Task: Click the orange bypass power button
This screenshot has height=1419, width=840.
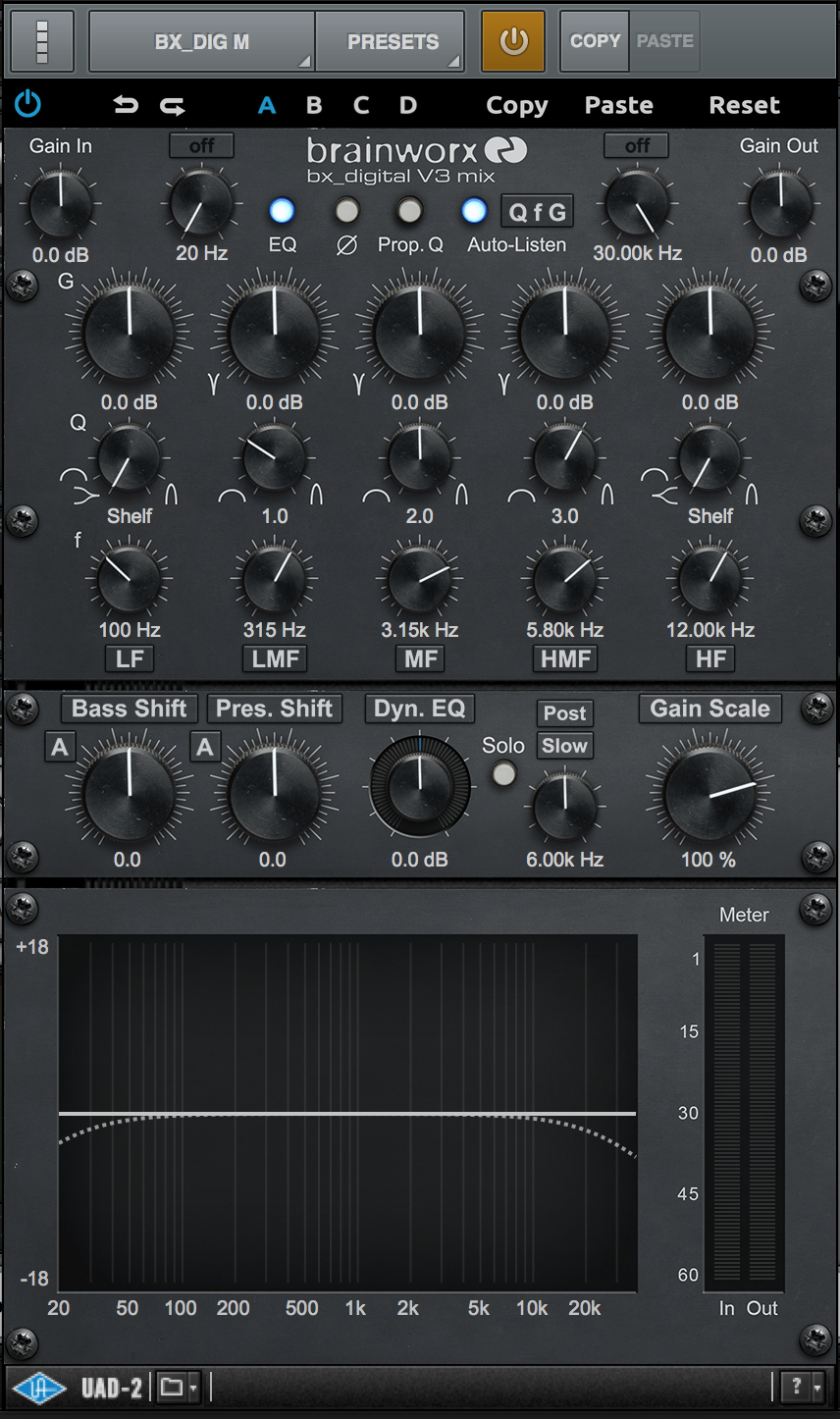Action: 513,41
